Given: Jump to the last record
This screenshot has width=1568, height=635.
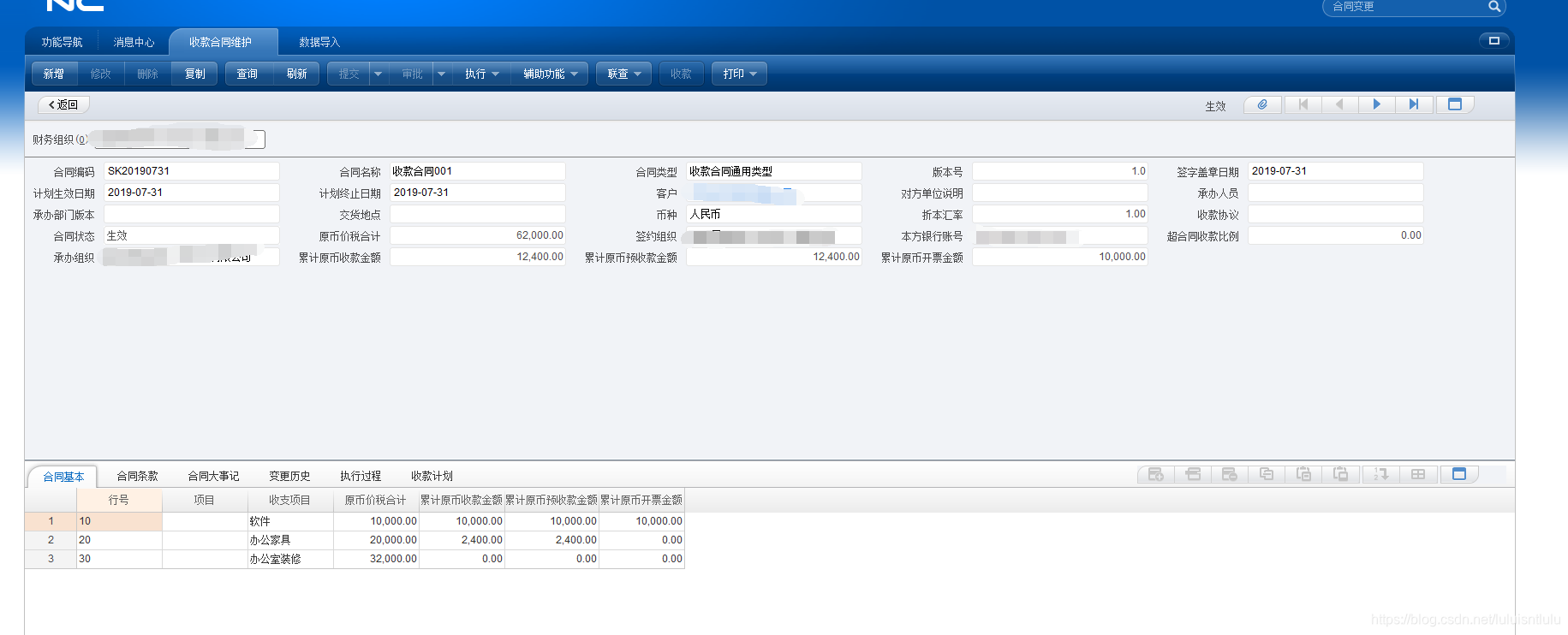Looking at the screenshot, I should (x=1414, y=104).
